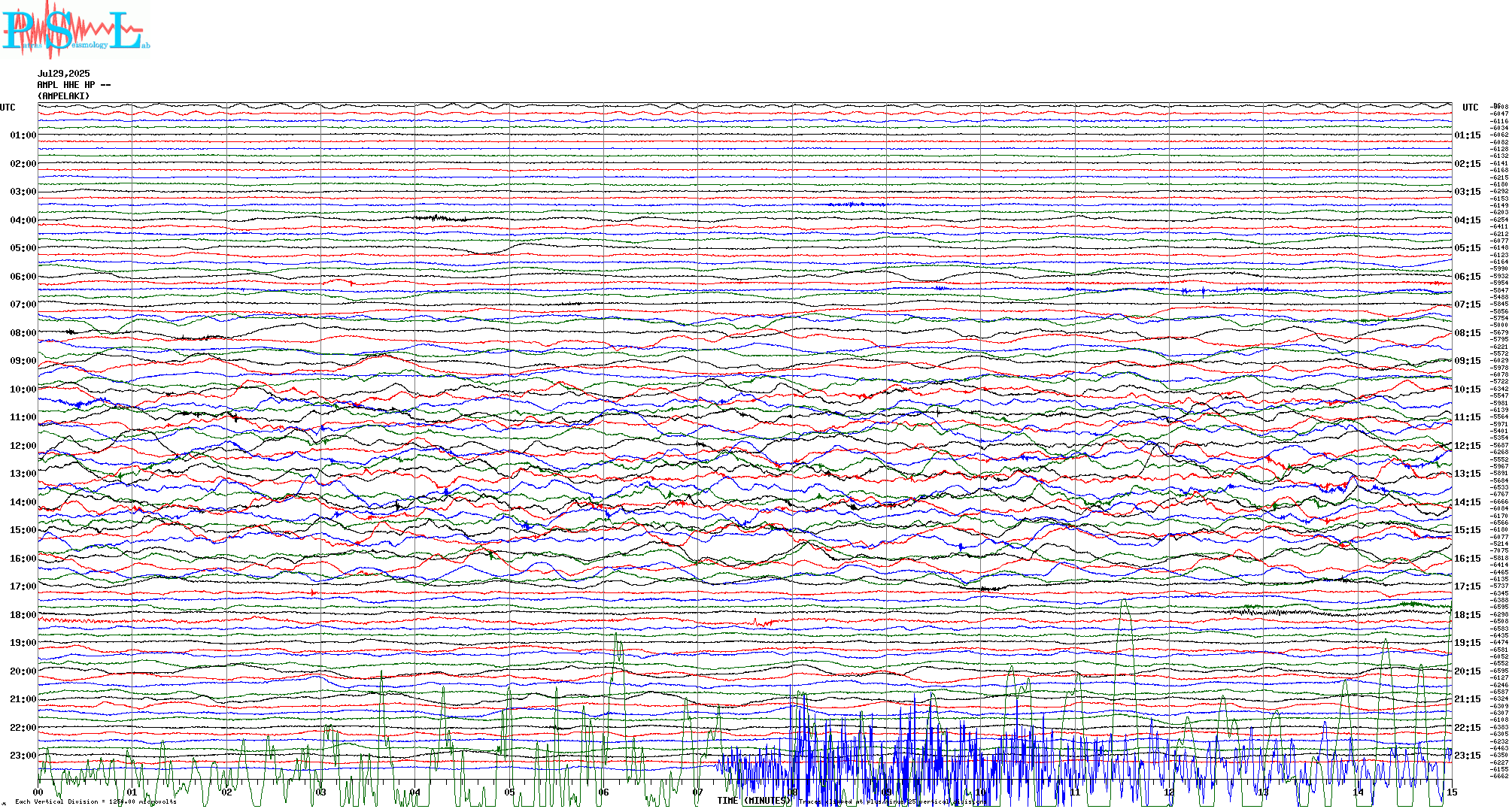Click the 12:00 hour label

[x=23, y=446]
